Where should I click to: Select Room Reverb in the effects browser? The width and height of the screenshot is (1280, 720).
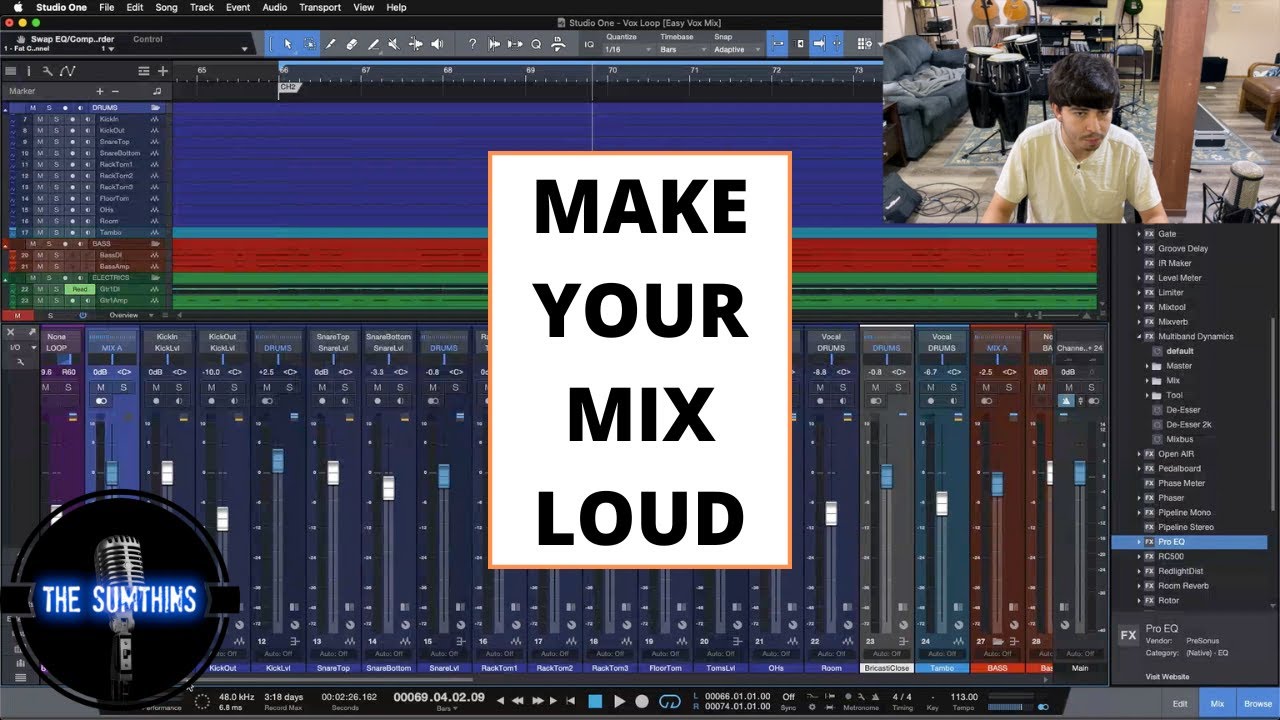pos(1183,586)
